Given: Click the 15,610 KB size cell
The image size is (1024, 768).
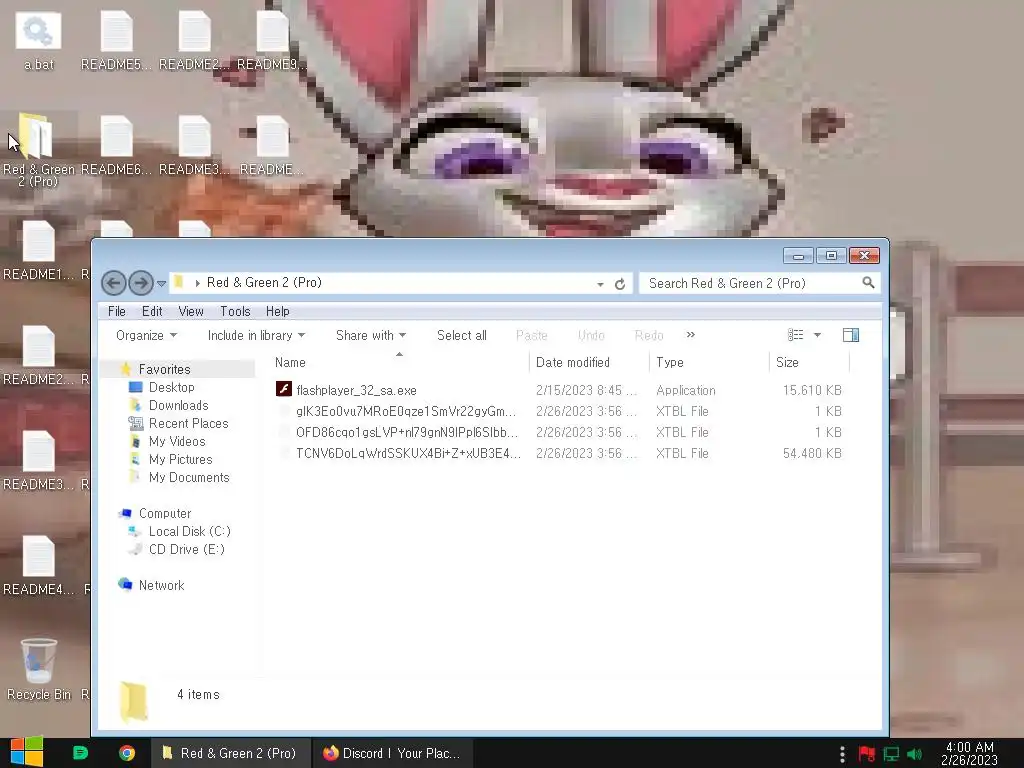Looking at the screenshot, I should (x=812, y=391).
